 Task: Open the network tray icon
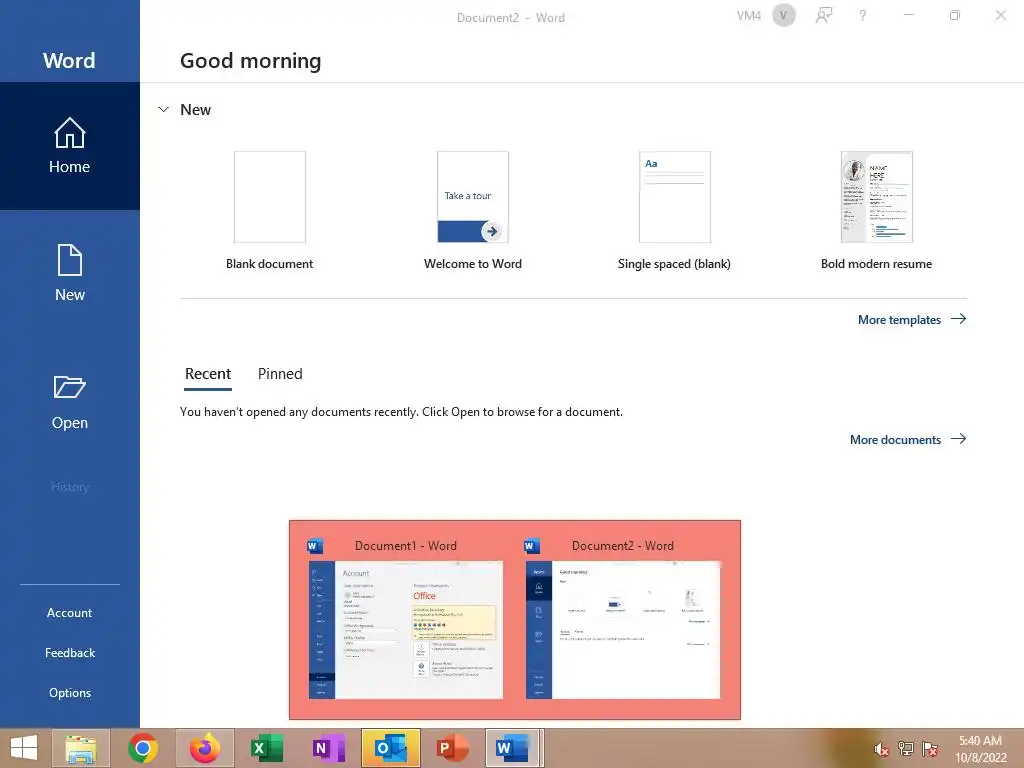pos(905,749)
